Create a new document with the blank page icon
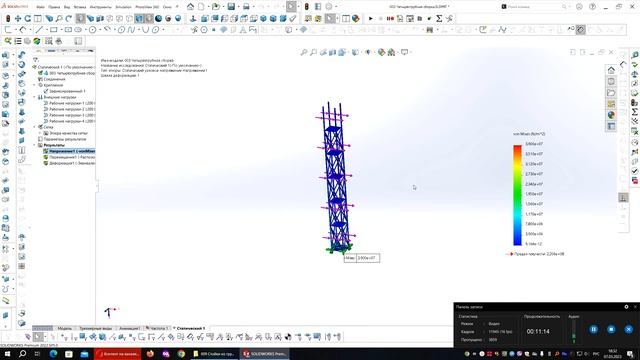 (201, 7)
